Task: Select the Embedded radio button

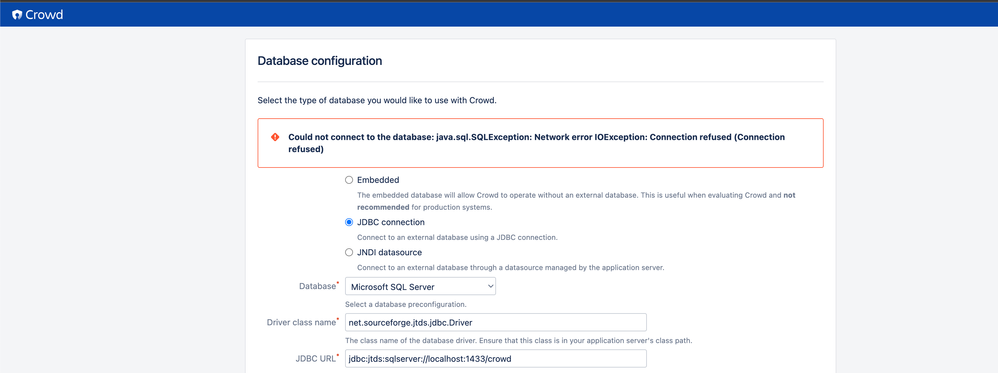Action: (349, 180)
